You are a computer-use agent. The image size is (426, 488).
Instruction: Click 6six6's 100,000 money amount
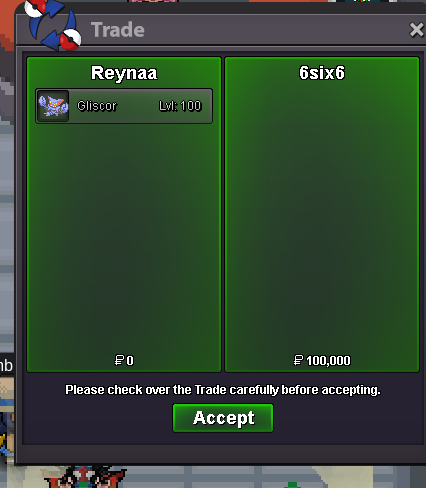(x=328, y=360)
